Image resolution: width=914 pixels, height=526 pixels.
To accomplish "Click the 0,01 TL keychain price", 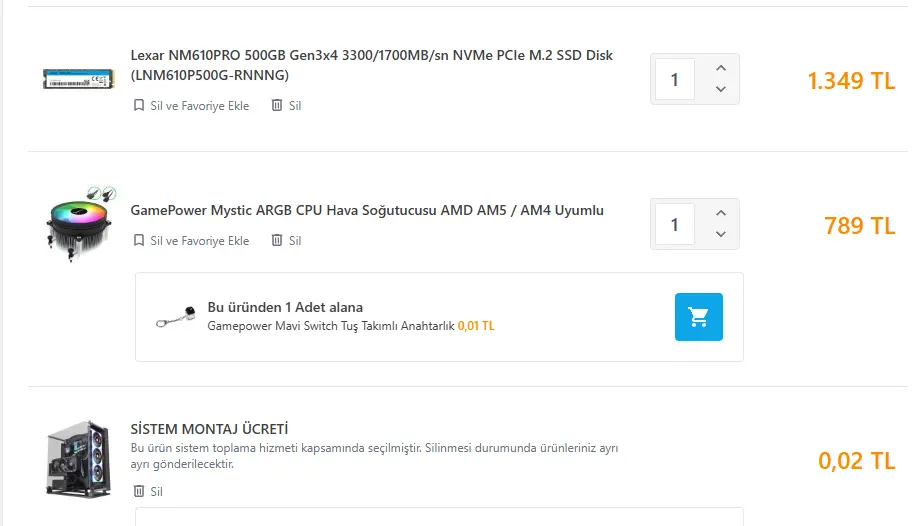I will click(x=476, y=326).
